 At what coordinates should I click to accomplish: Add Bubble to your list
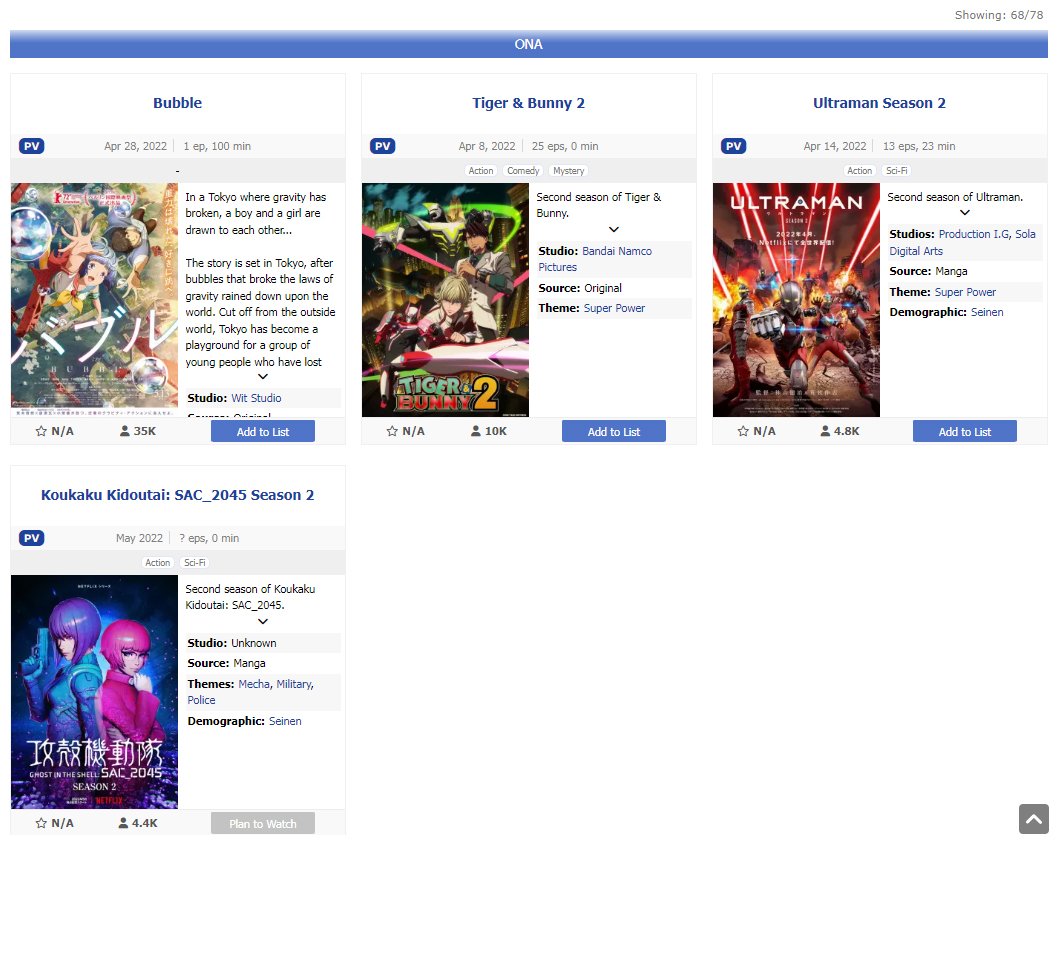coord(263,431)
